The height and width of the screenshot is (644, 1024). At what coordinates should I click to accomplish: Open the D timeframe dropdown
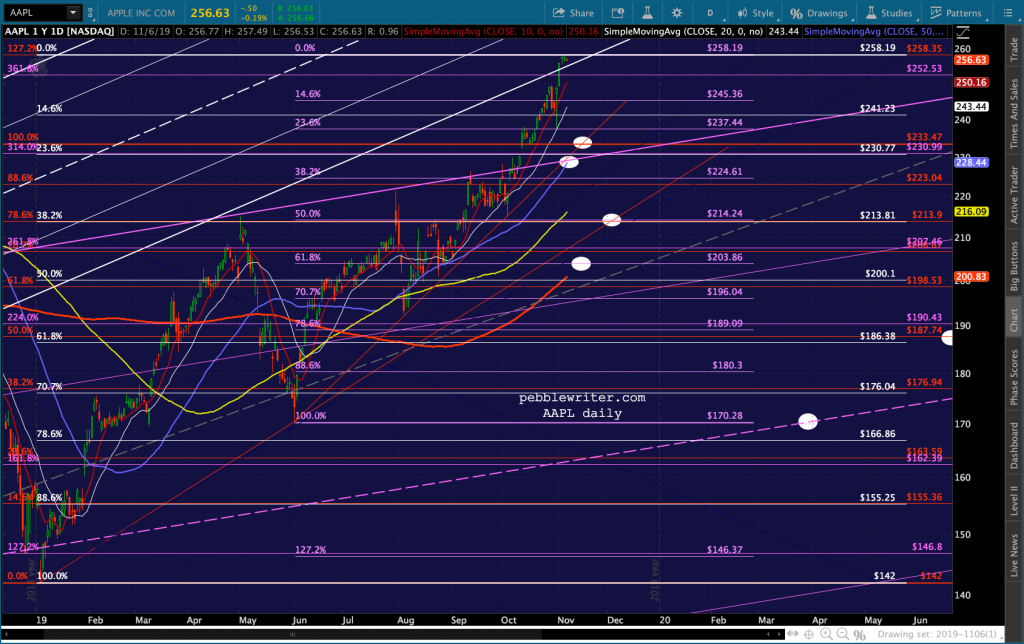(x=710, y=13)
